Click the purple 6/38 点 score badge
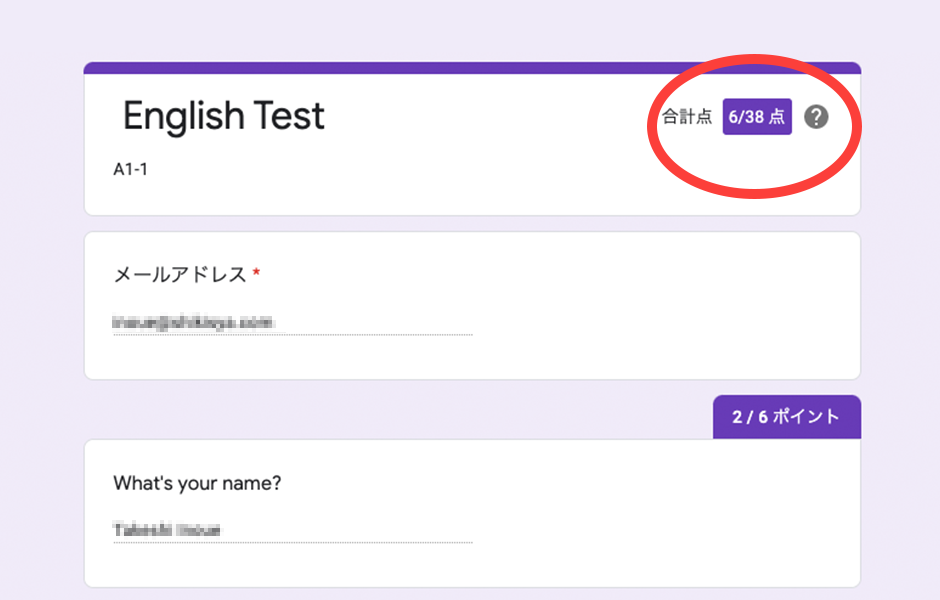Image resolution: width=940 pixels, height=600 pixels. (x=757, y=117)
